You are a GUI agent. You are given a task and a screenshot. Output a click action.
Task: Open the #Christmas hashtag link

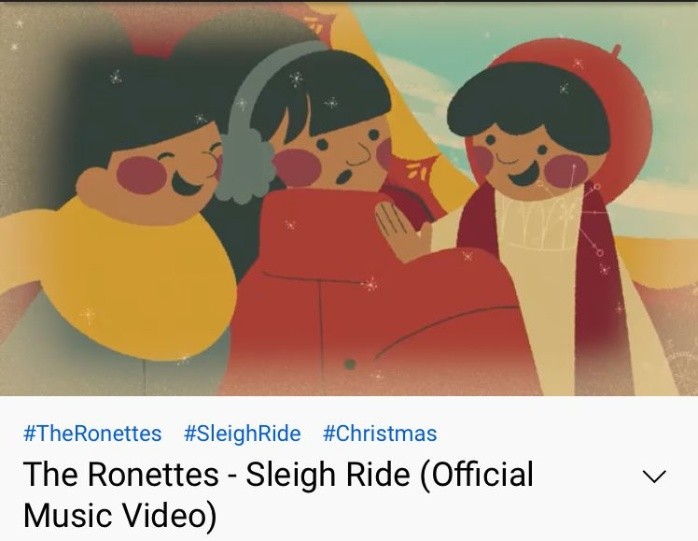click(380, 433)
